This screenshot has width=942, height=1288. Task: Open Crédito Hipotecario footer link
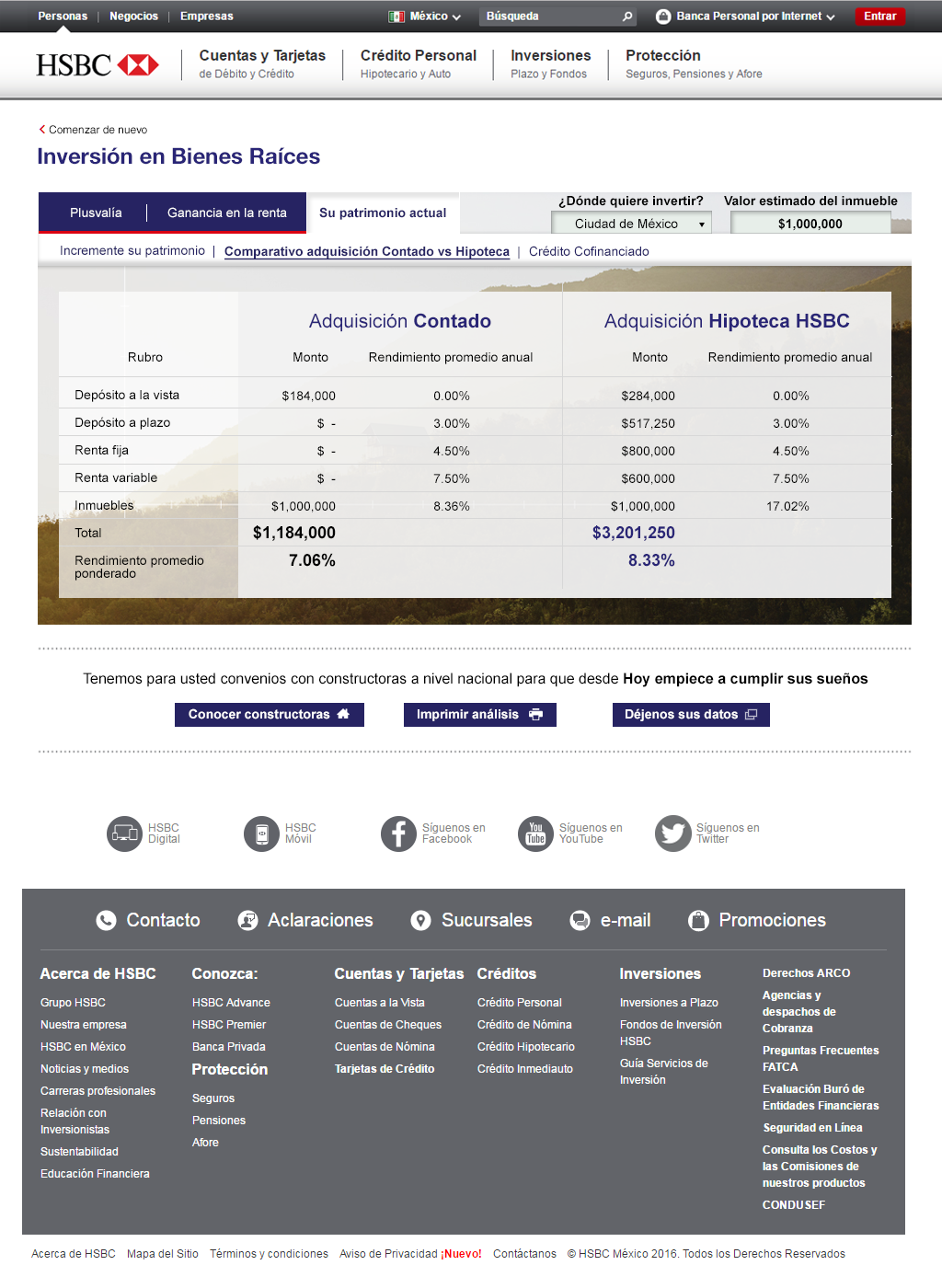click(x=526, y=1047)
